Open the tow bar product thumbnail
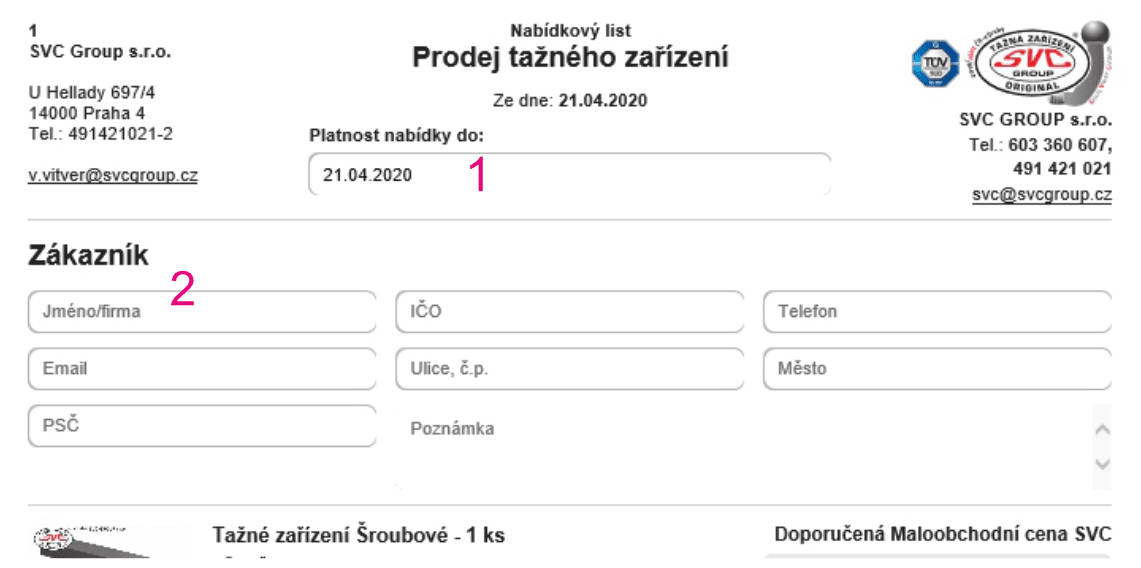Screen dimensions: 1141x568 [110, 541]
